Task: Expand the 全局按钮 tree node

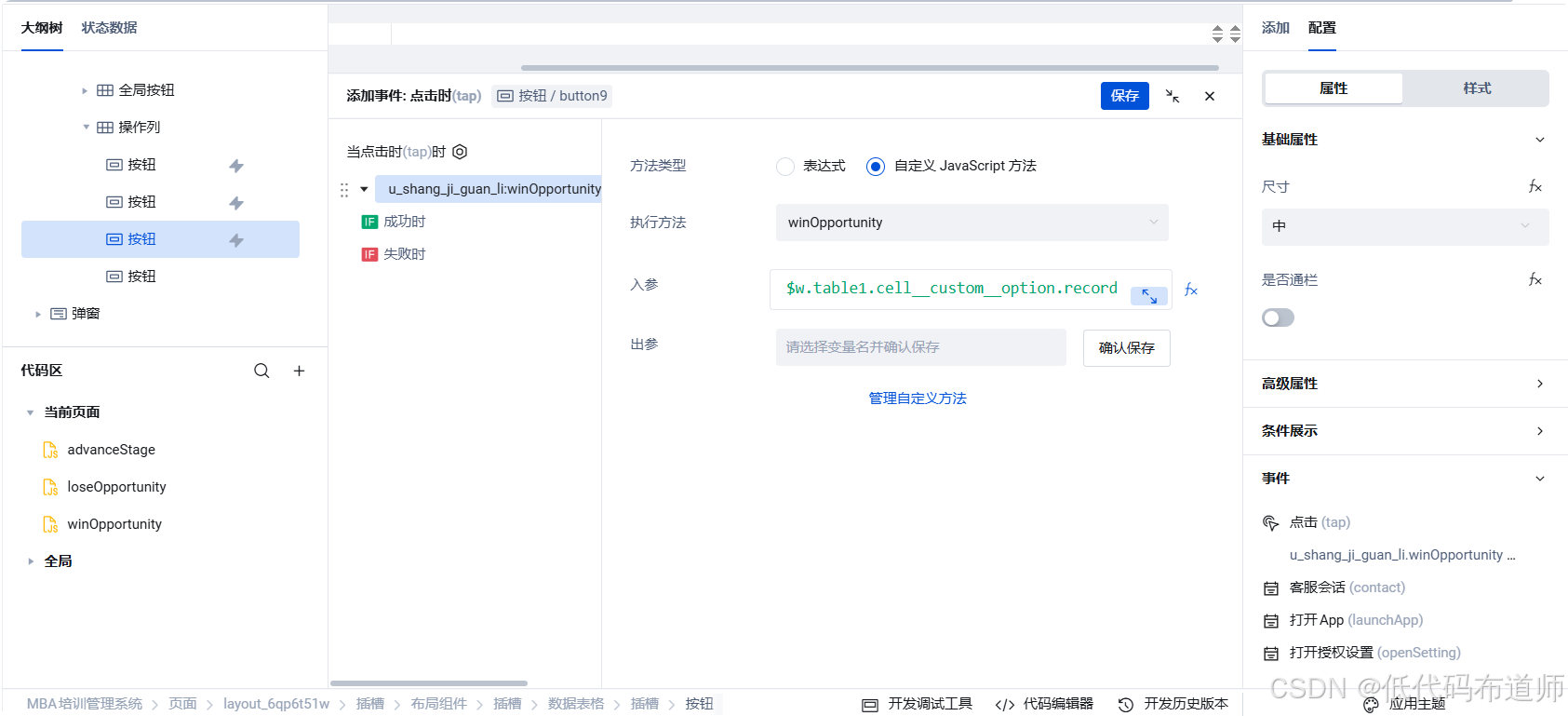Action: pos(85,90)
